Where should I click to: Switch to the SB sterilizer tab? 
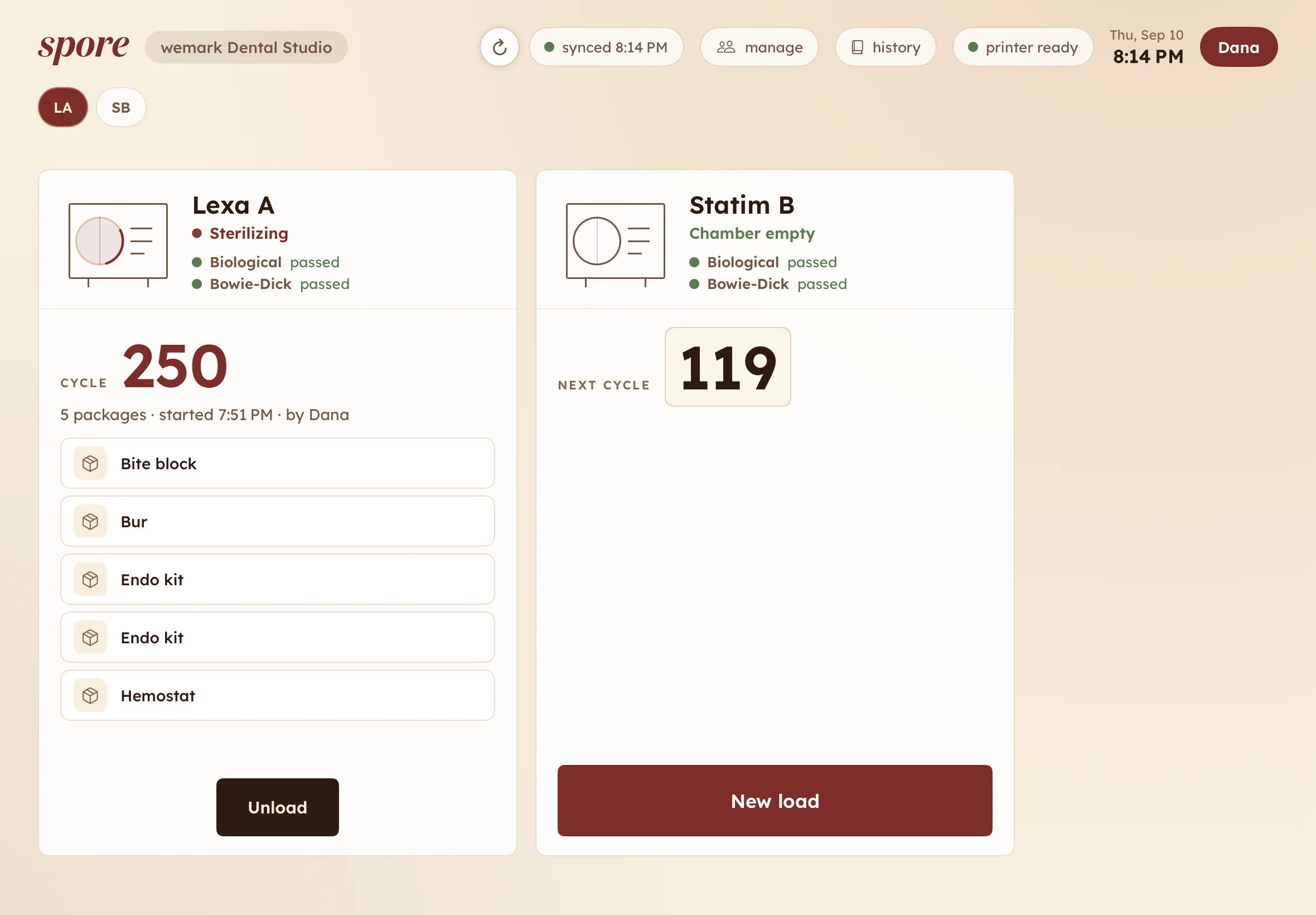(121, 107)
